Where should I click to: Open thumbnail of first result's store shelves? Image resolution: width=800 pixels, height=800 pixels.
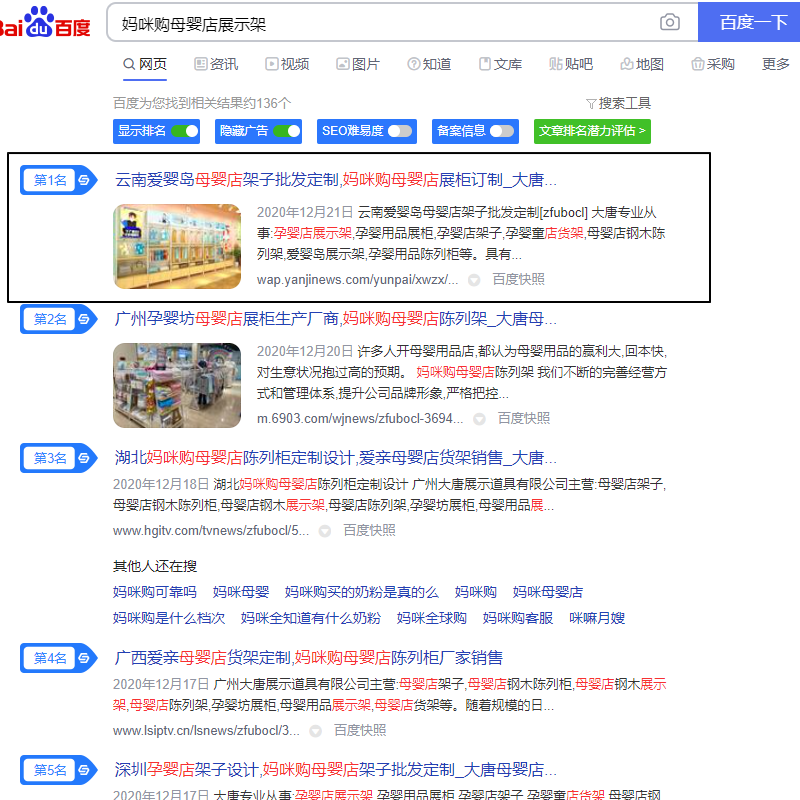point(177,246)
